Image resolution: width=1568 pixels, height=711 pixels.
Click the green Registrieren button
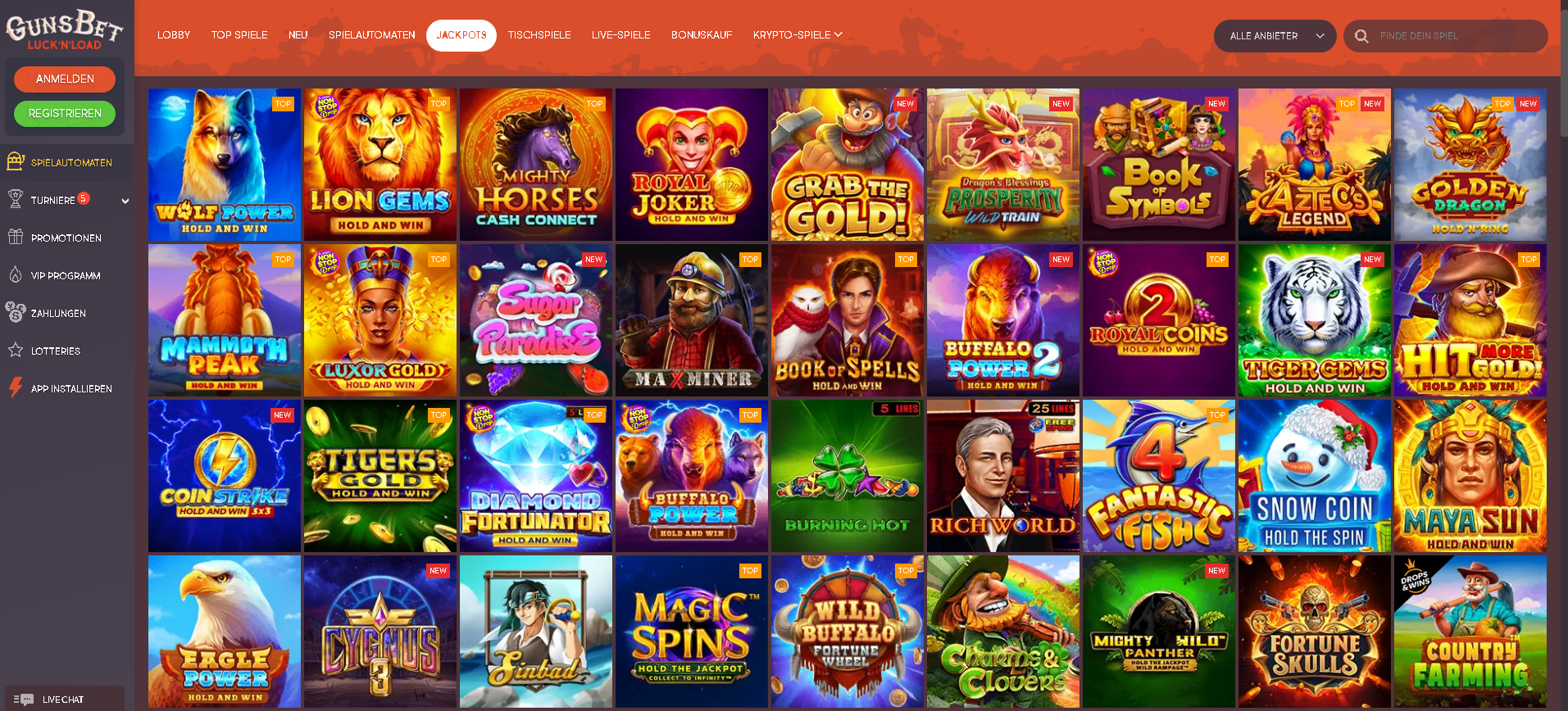coord(65,113)
